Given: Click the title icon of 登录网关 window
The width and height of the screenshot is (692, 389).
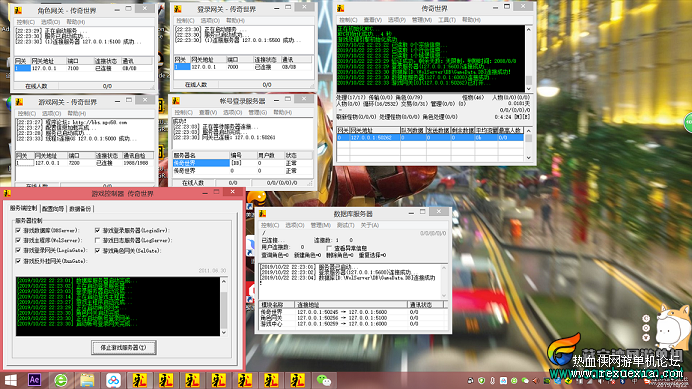Looking at the screenshot, I should (x=178, y=9).
